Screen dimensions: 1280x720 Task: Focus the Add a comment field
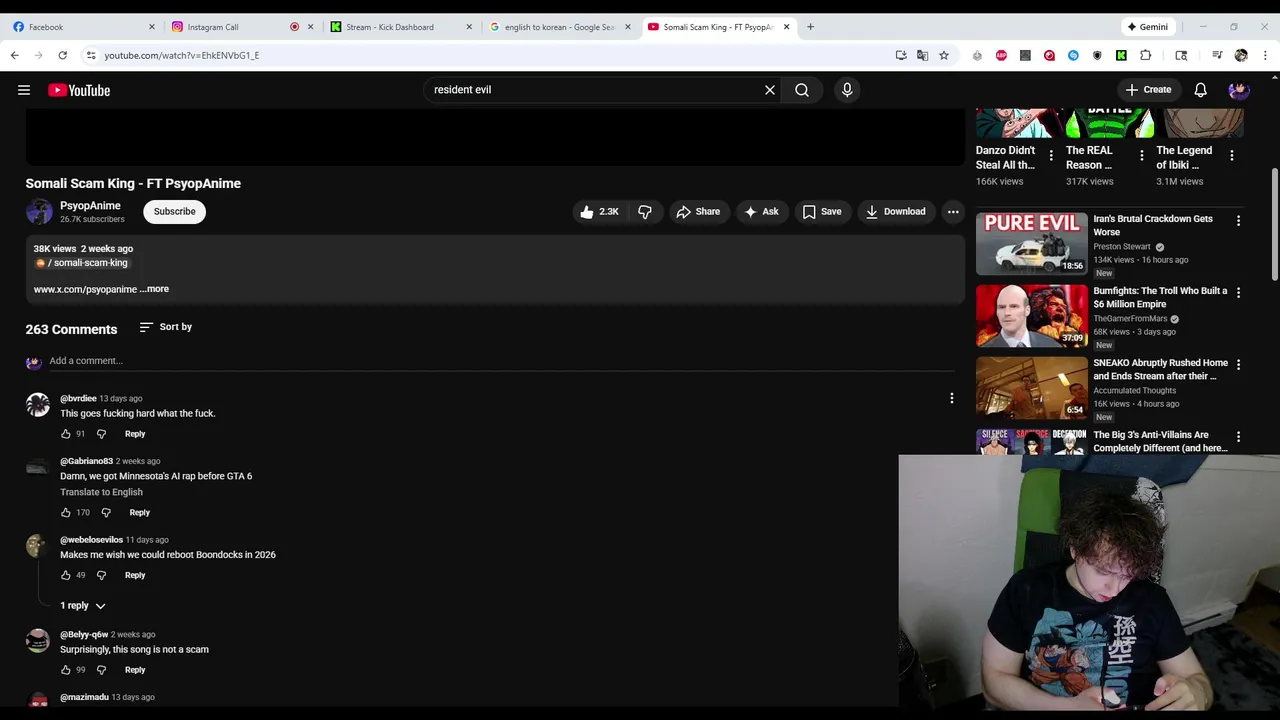coord(500,361)
